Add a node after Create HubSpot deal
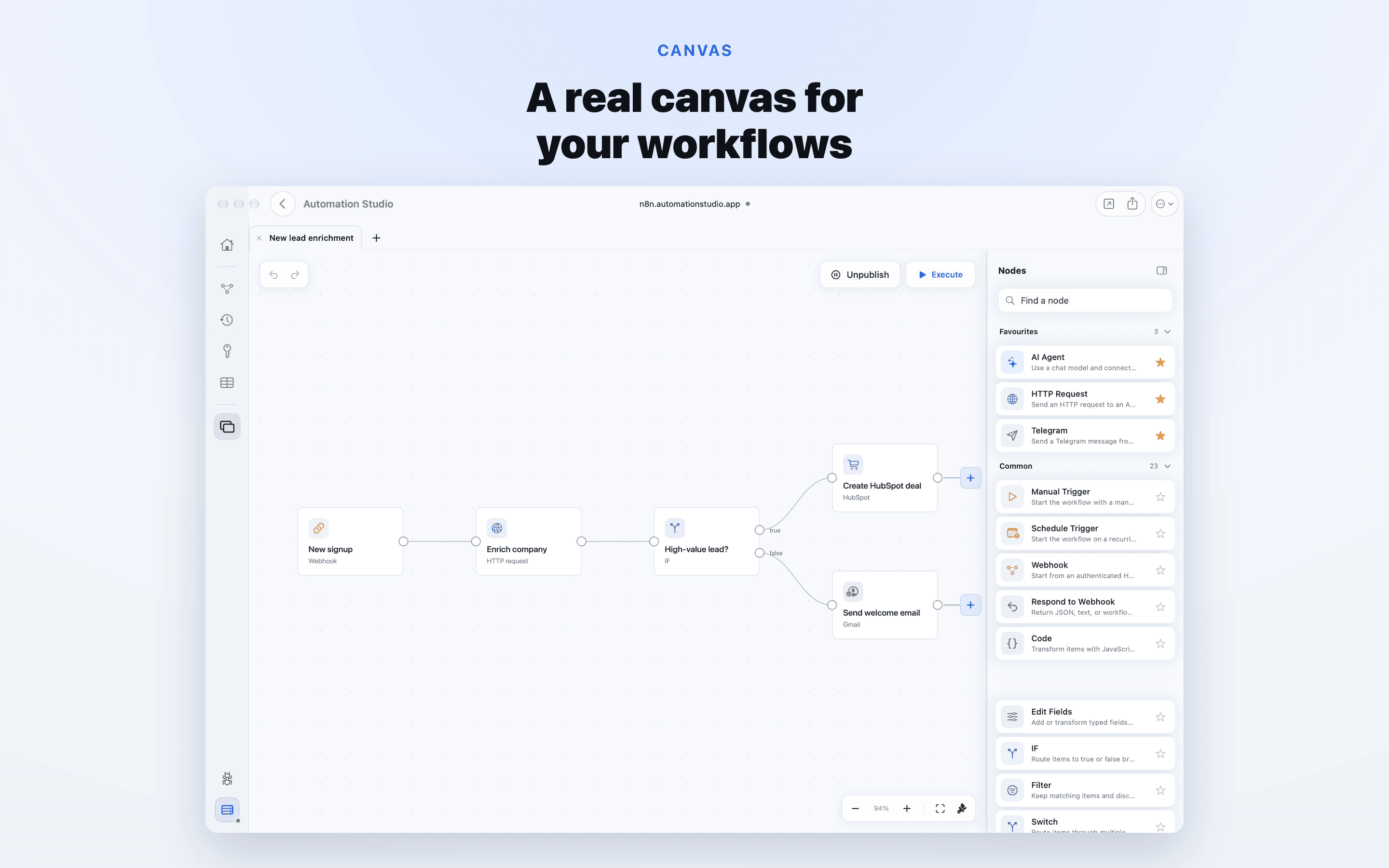The image size is (1389, 868). 970,477
